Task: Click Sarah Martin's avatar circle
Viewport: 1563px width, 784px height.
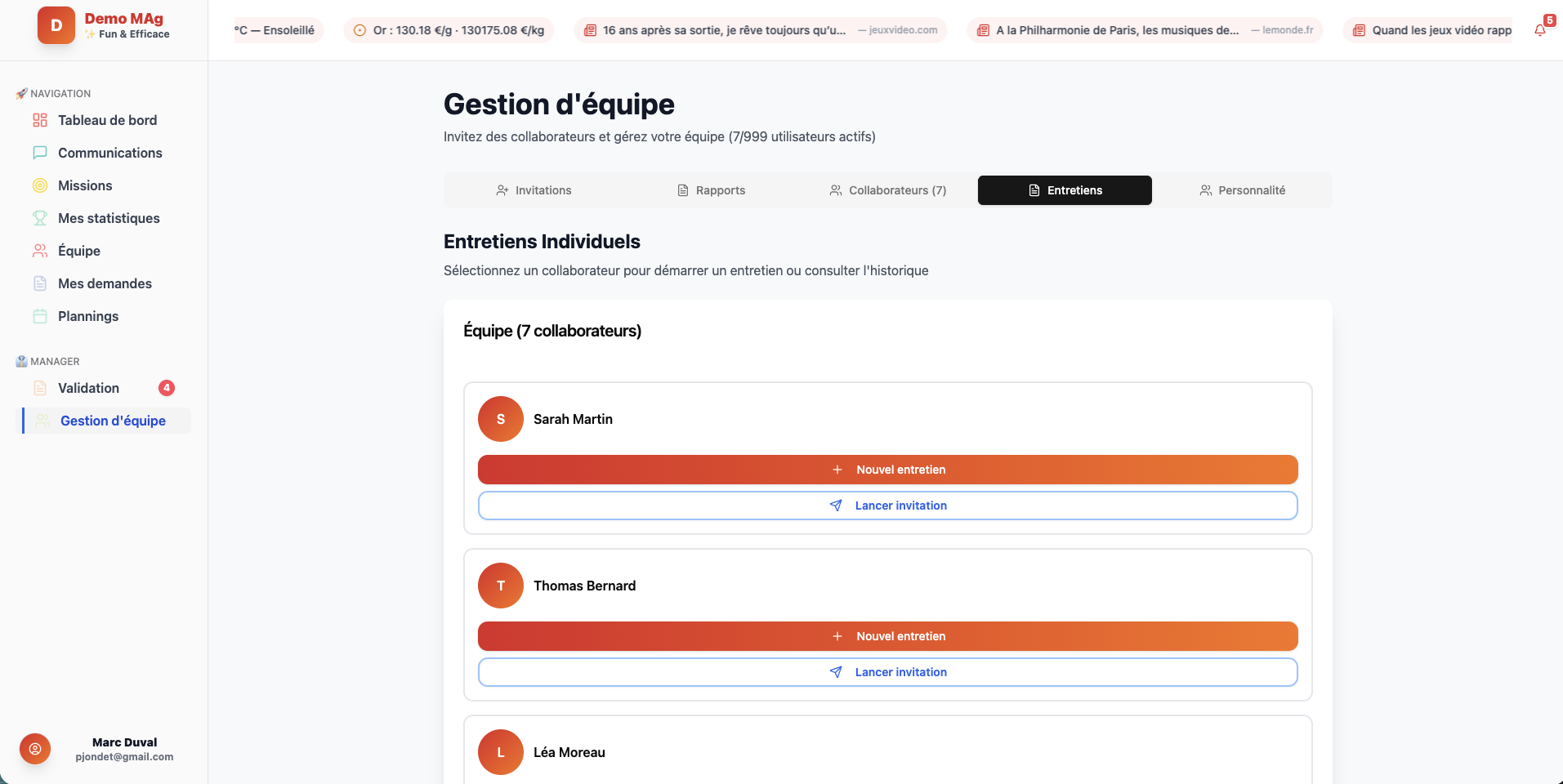Action: pos(501,419)
